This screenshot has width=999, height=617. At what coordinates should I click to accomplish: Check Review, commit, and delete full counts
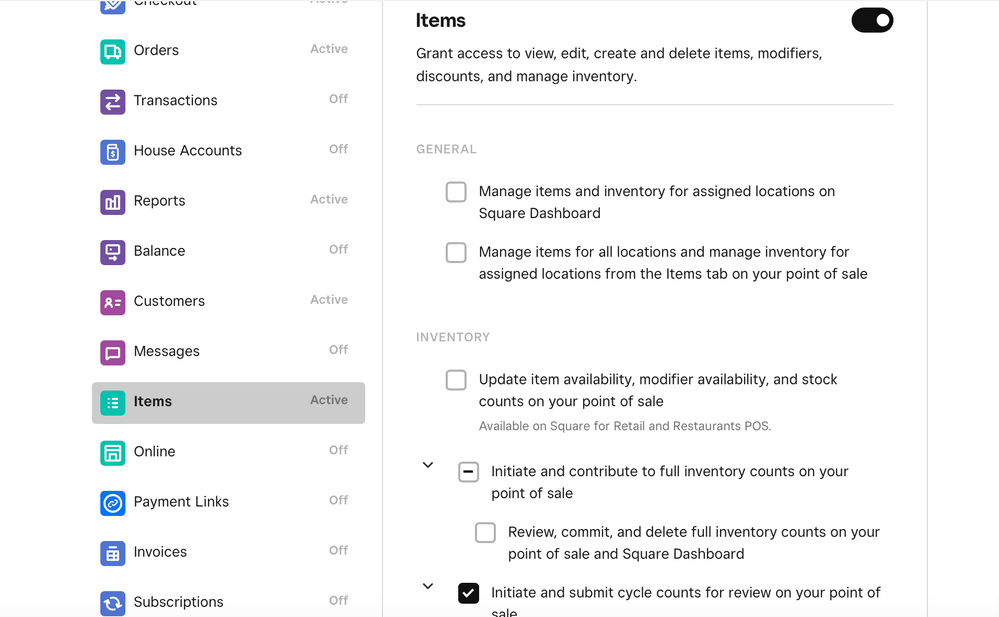pos(485,533)
